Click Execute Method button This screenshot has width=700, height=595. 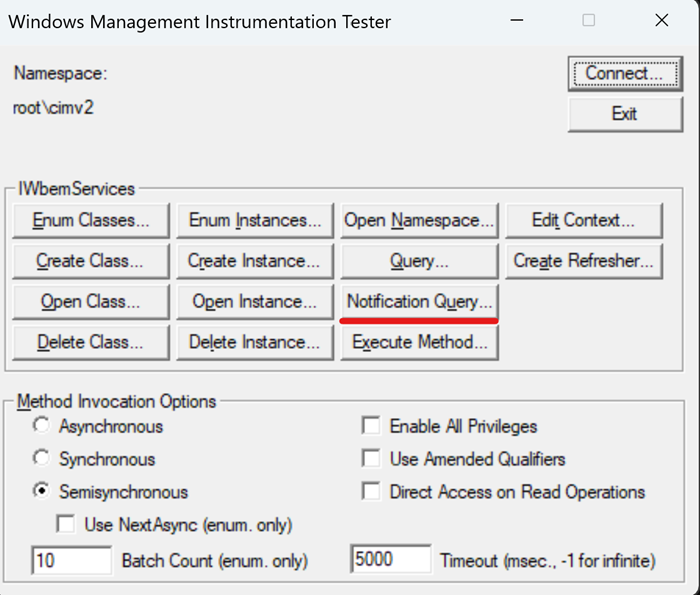click(x=419, y=342)
